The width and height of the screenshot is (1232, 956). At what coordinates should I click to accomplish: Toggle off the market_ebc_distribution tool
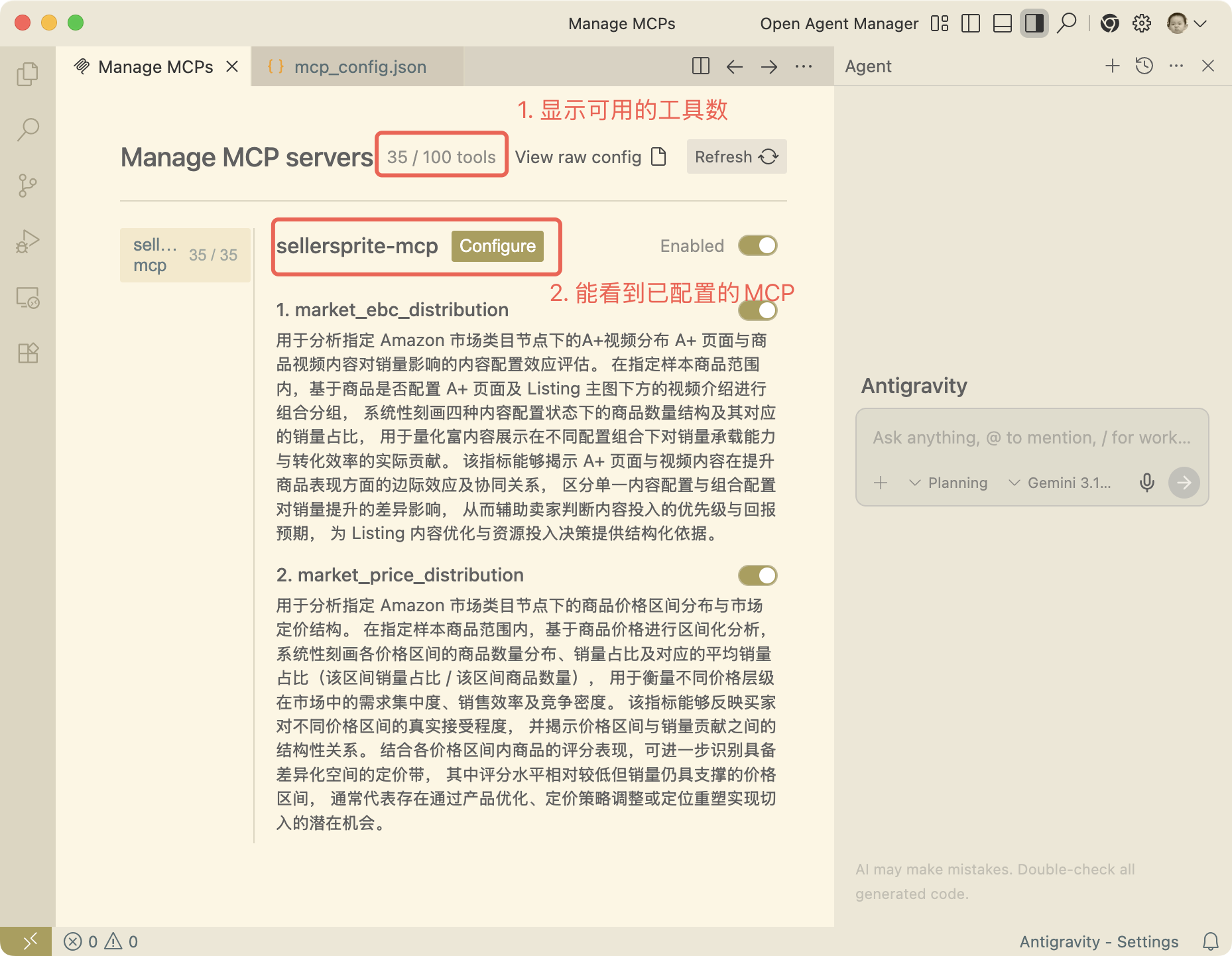pyautogui.click(x=758, y=310)
